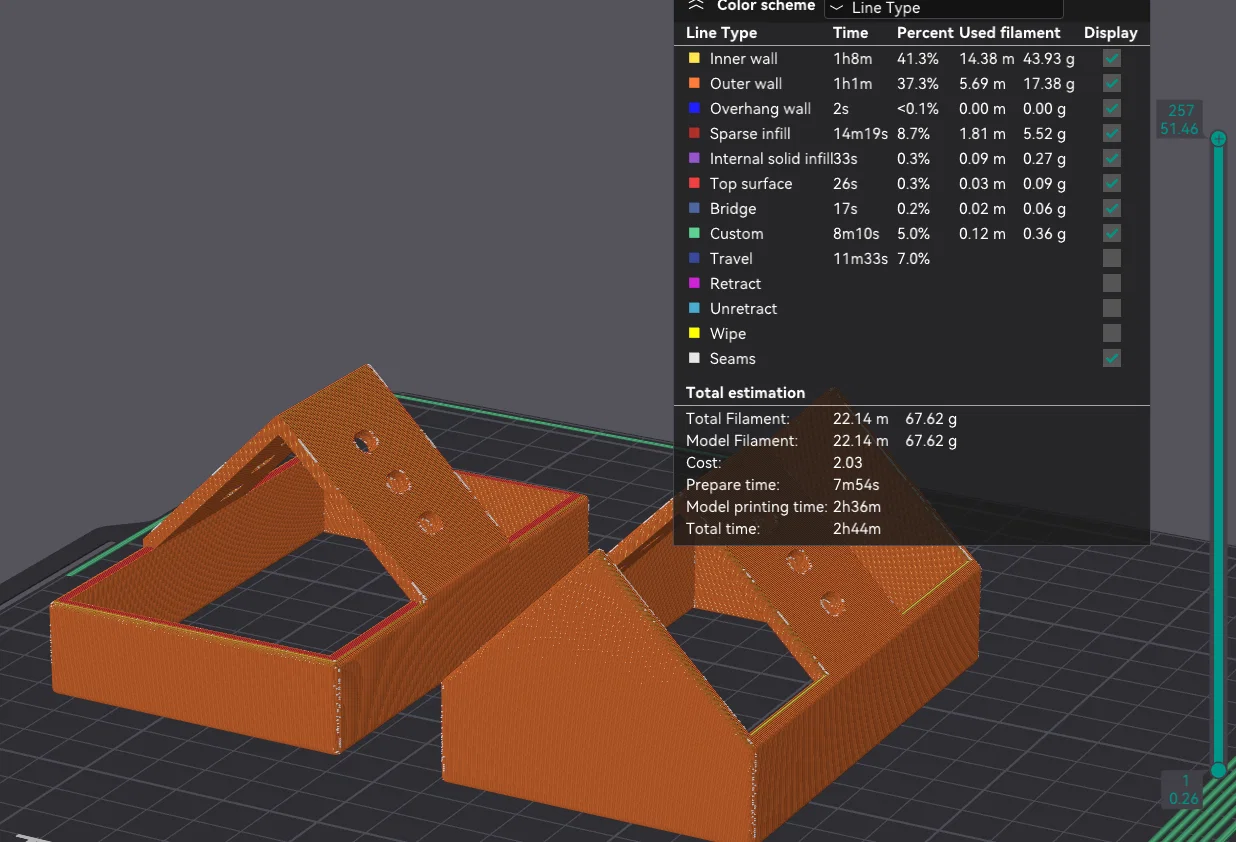This screenshot has height=842, width=1236.
Task: Toggle Outer wall display checkbox
Action: point(1111,83)
